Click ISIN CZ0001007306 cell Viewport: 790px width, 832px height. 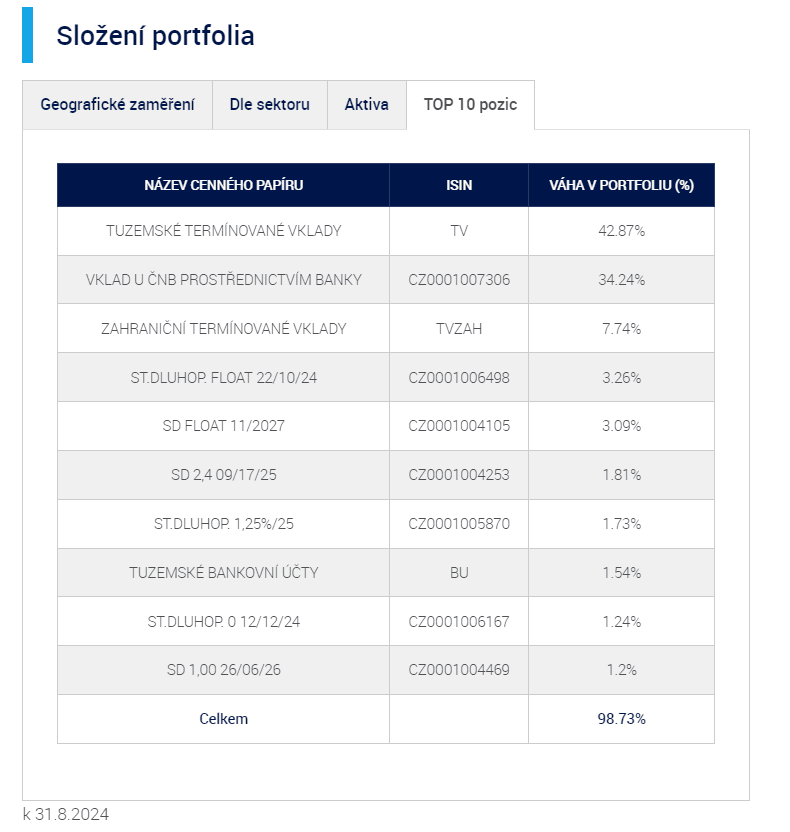459,280
